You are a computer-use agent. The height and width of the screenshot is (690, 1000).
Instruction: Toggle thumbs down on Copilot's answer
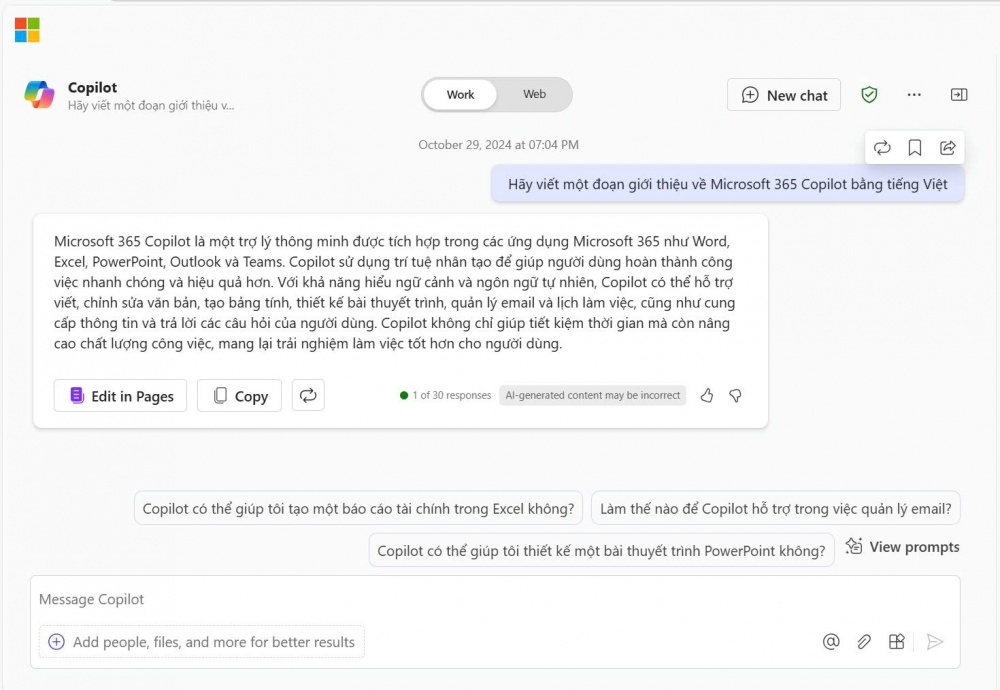coord(735,396)
